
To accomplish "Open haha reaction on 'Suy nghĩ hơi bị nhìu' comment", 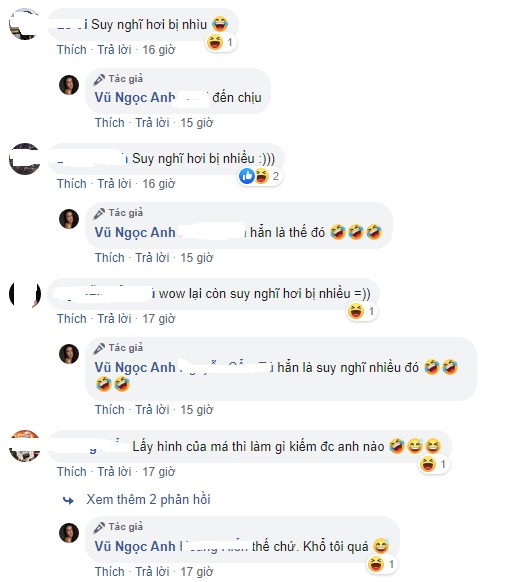I will tap(220, 42).
